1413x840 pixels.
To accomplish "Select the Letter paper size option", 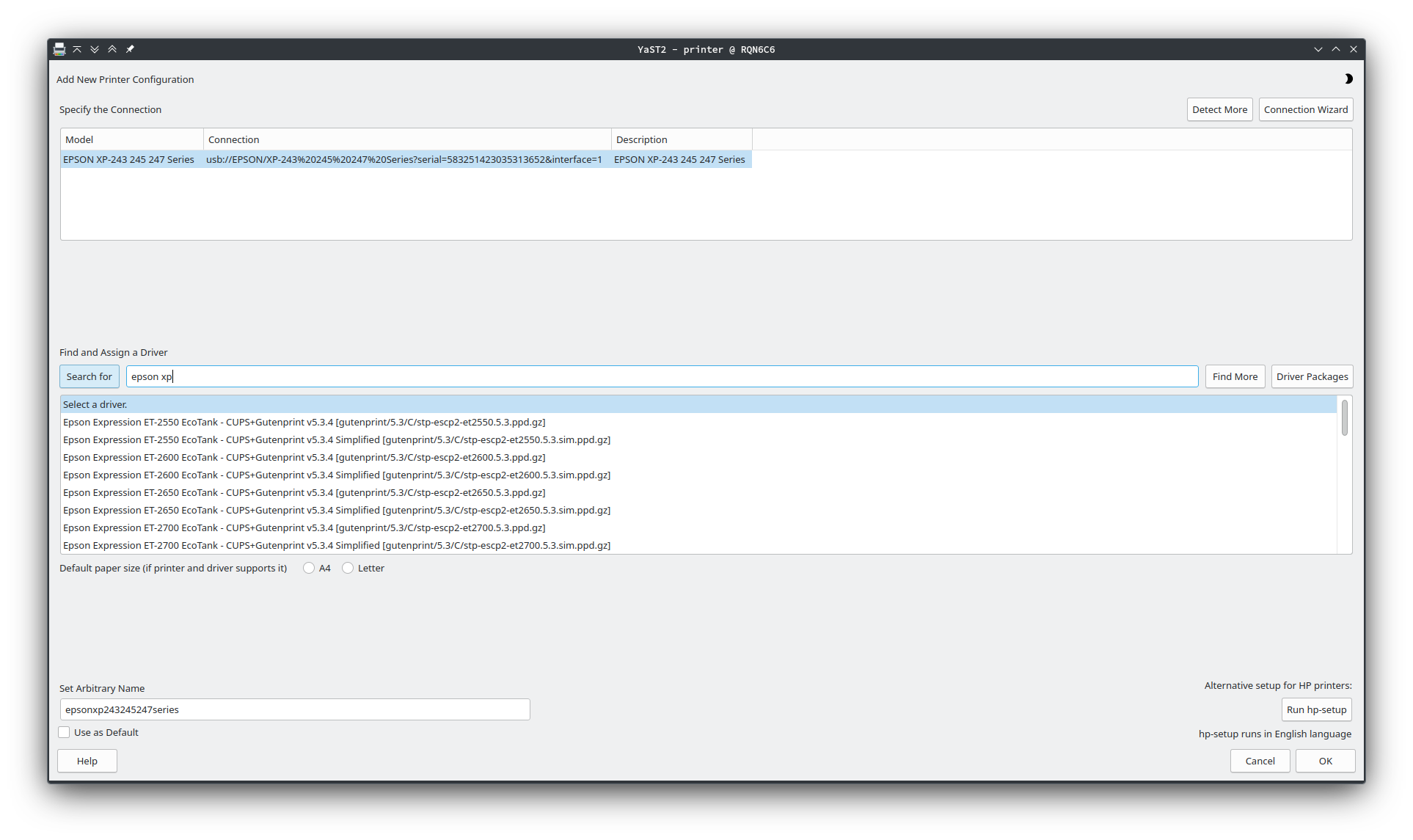I will (348, 568).
